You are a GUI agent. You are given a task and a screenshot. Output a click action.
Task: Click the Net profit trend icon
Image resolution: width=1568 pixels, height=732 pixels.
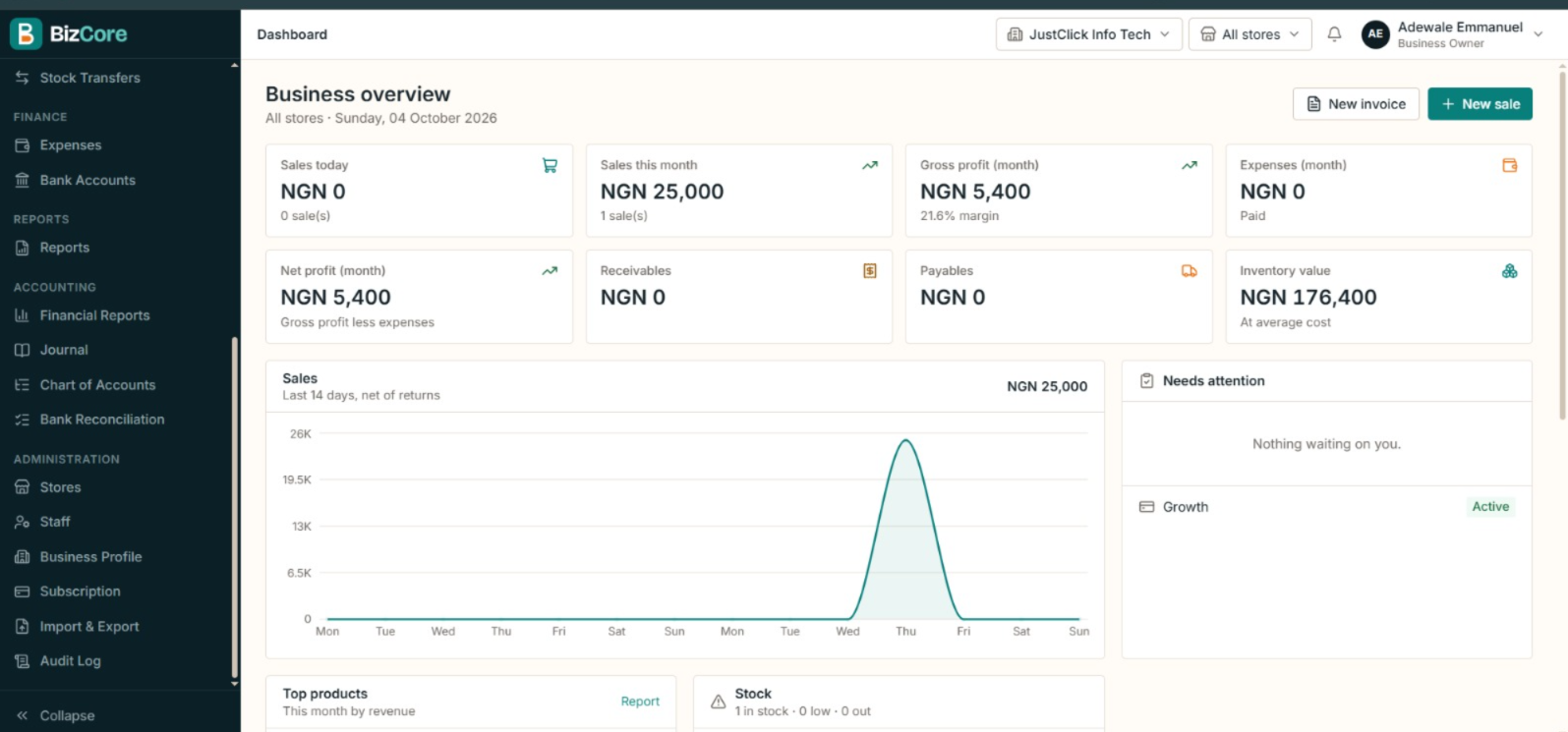550,271
